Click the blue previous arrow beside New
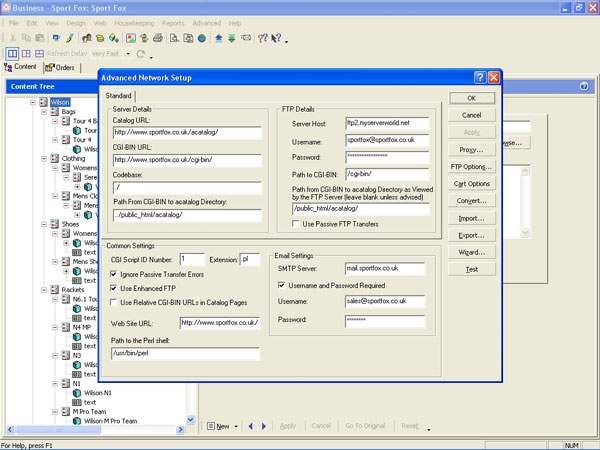Image resolution: width=600 pixels, height=450 pixels. [x=251, y=426]
